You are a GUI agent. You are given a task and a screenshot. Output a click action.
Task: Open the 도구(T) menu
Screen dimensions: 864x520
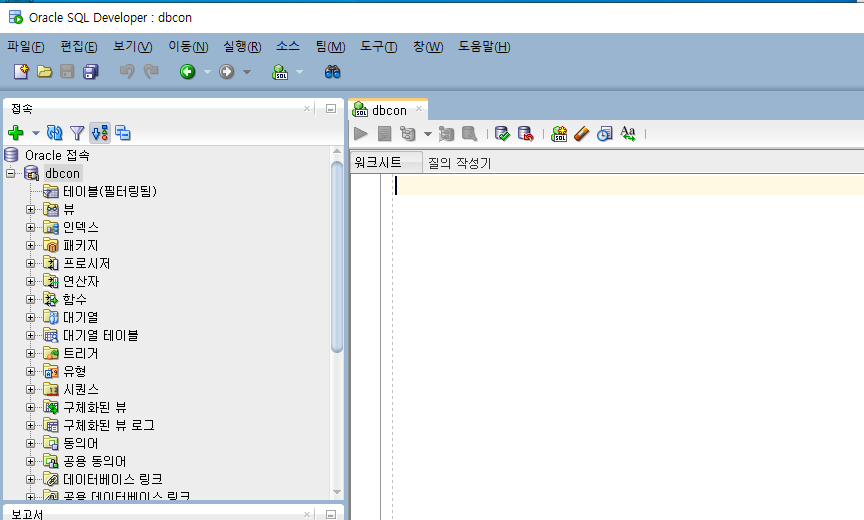click(379, 46)
